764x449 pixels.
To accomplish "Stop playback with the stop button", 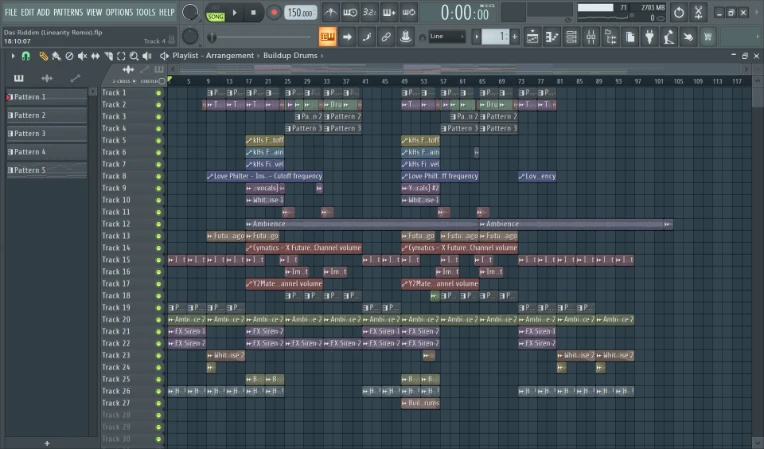I will click(x=253, y=13).
